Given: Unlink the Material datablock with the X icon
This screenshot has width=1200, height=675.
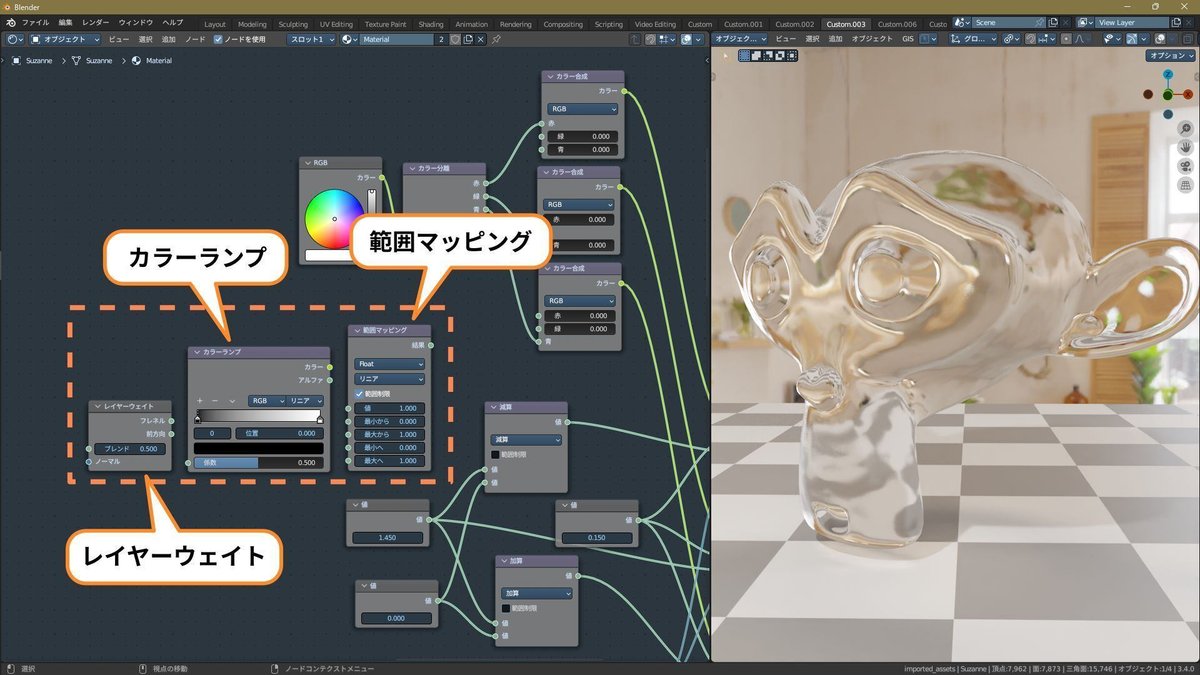Looking at the screenshot, I should pos(480,39).
